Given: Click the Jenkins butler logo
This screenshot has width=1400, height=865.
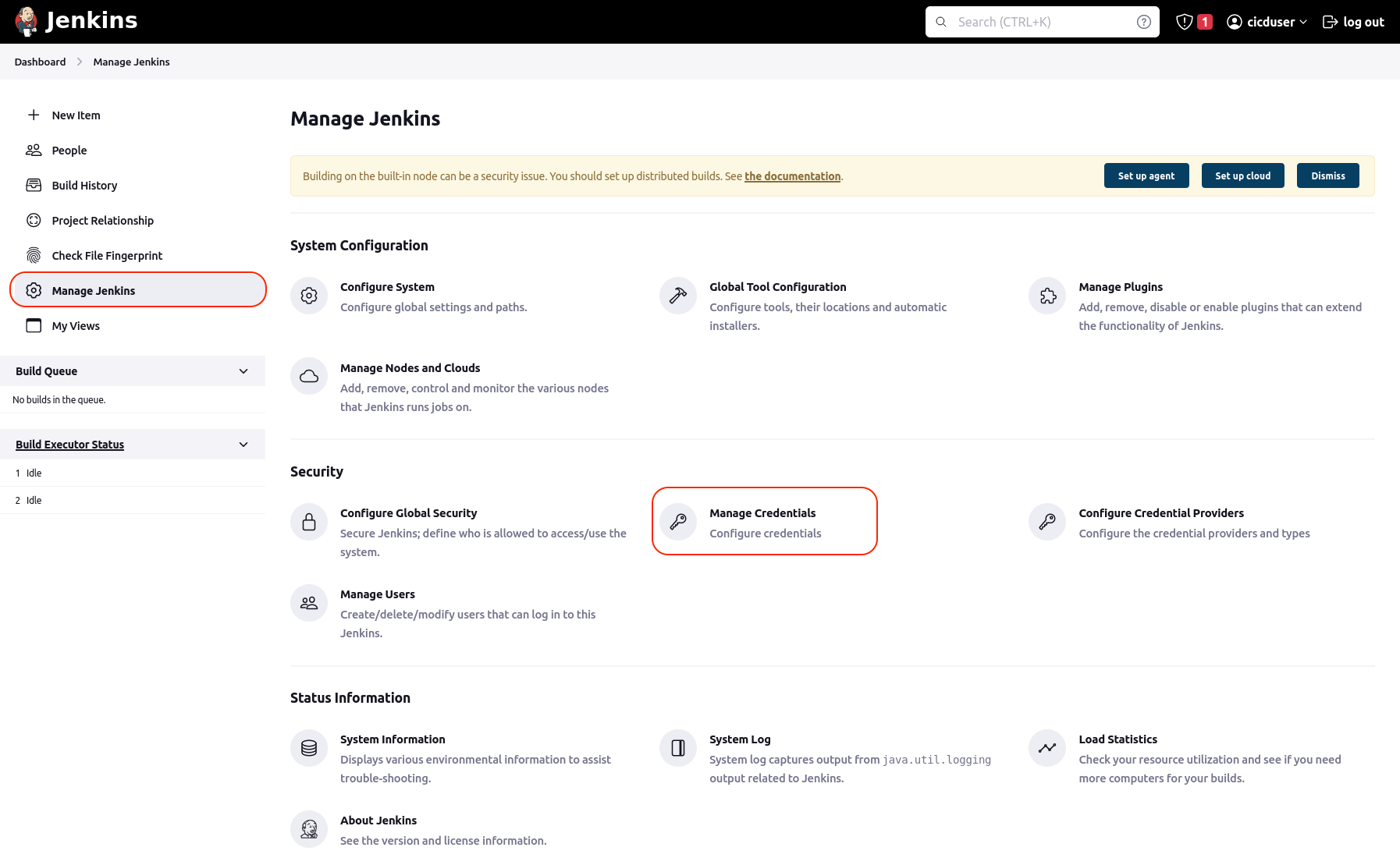Looking at the screenshot, I should [x=27, y=22].
